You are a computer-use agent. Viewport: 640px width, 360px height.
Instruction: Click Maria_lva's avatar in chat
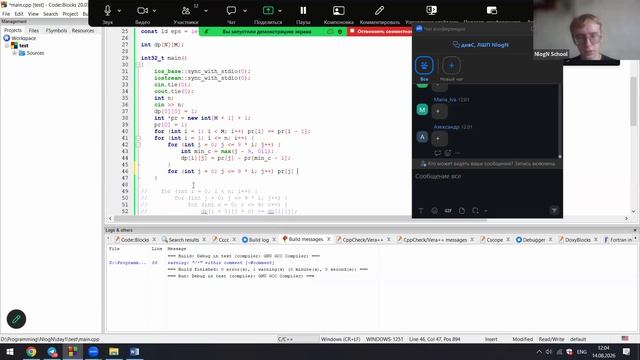click(422, 109)
